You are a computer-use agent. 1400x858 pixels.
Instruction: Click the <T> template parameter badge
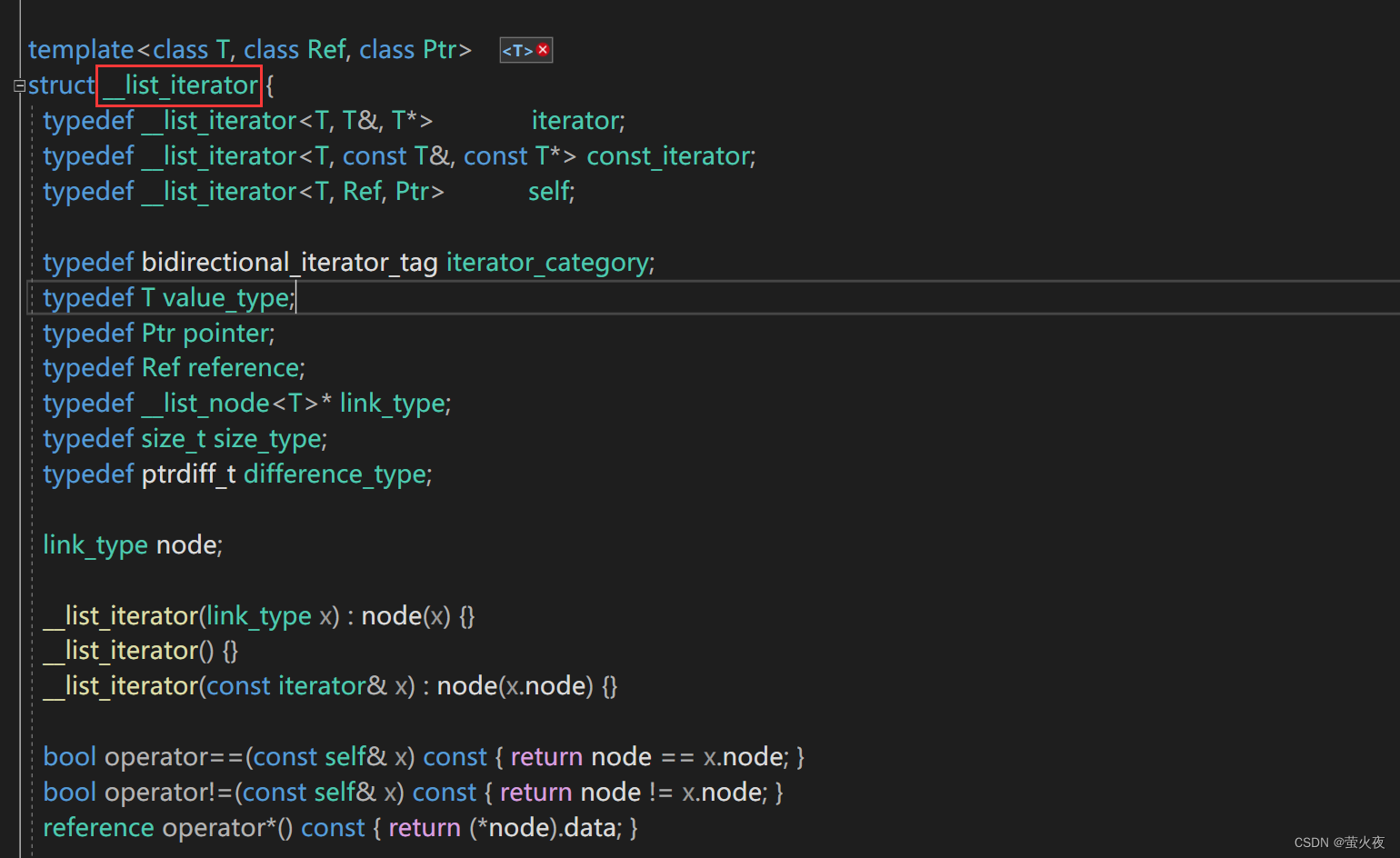pos(526,50)
